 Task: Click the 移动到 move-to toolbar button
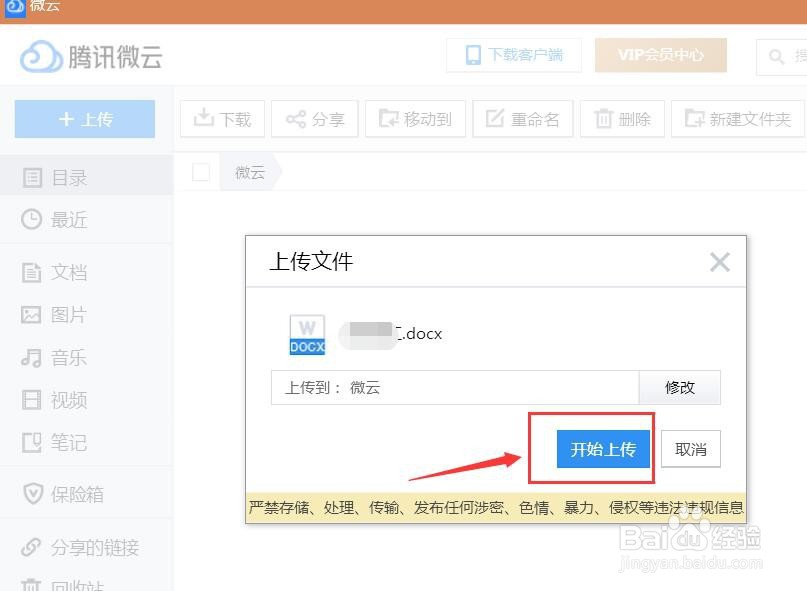tap(415, 119)
